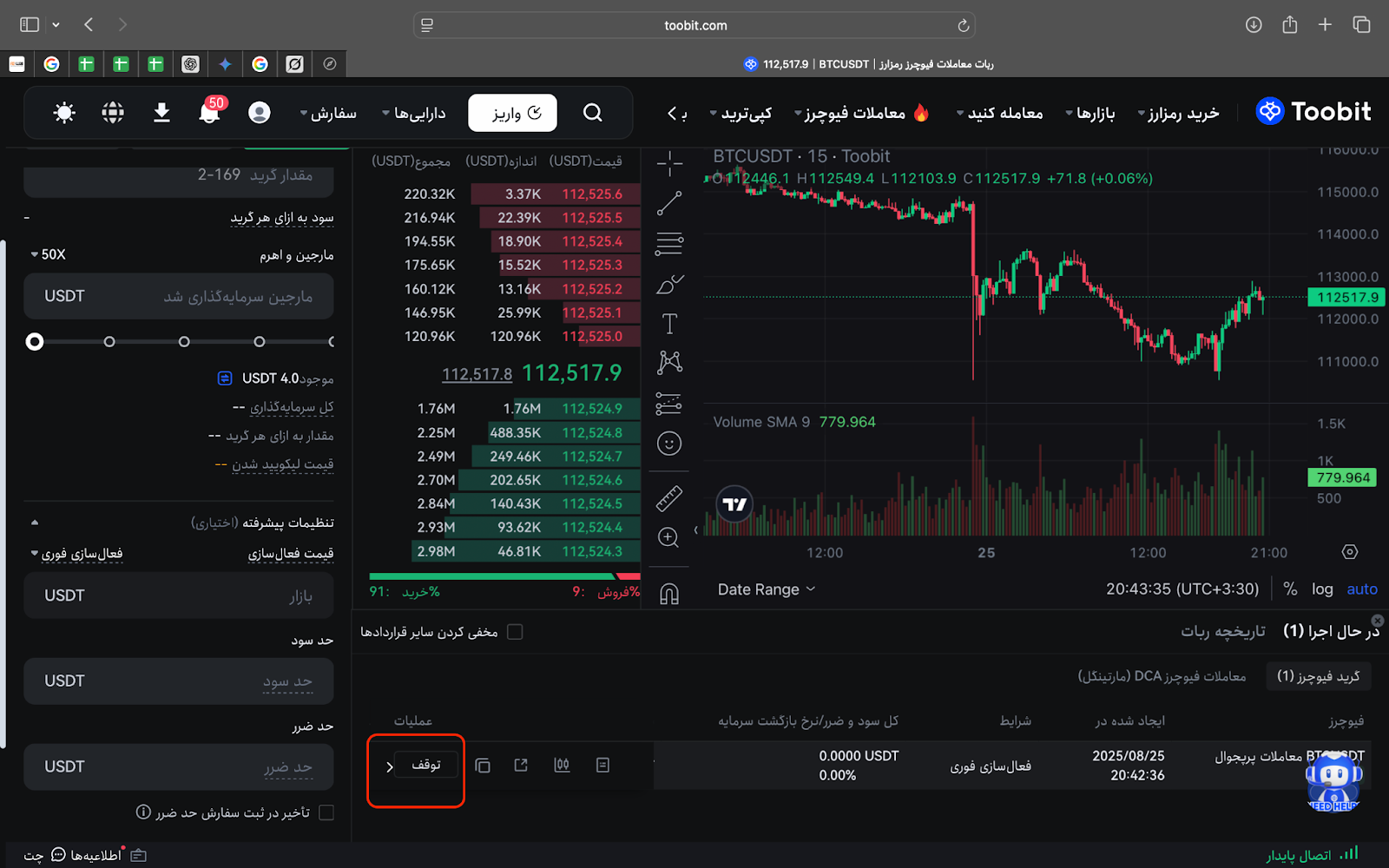Open the notifications bell icon
The height and width of the screenshot is (868, 1389).
(x=209, y=113)
